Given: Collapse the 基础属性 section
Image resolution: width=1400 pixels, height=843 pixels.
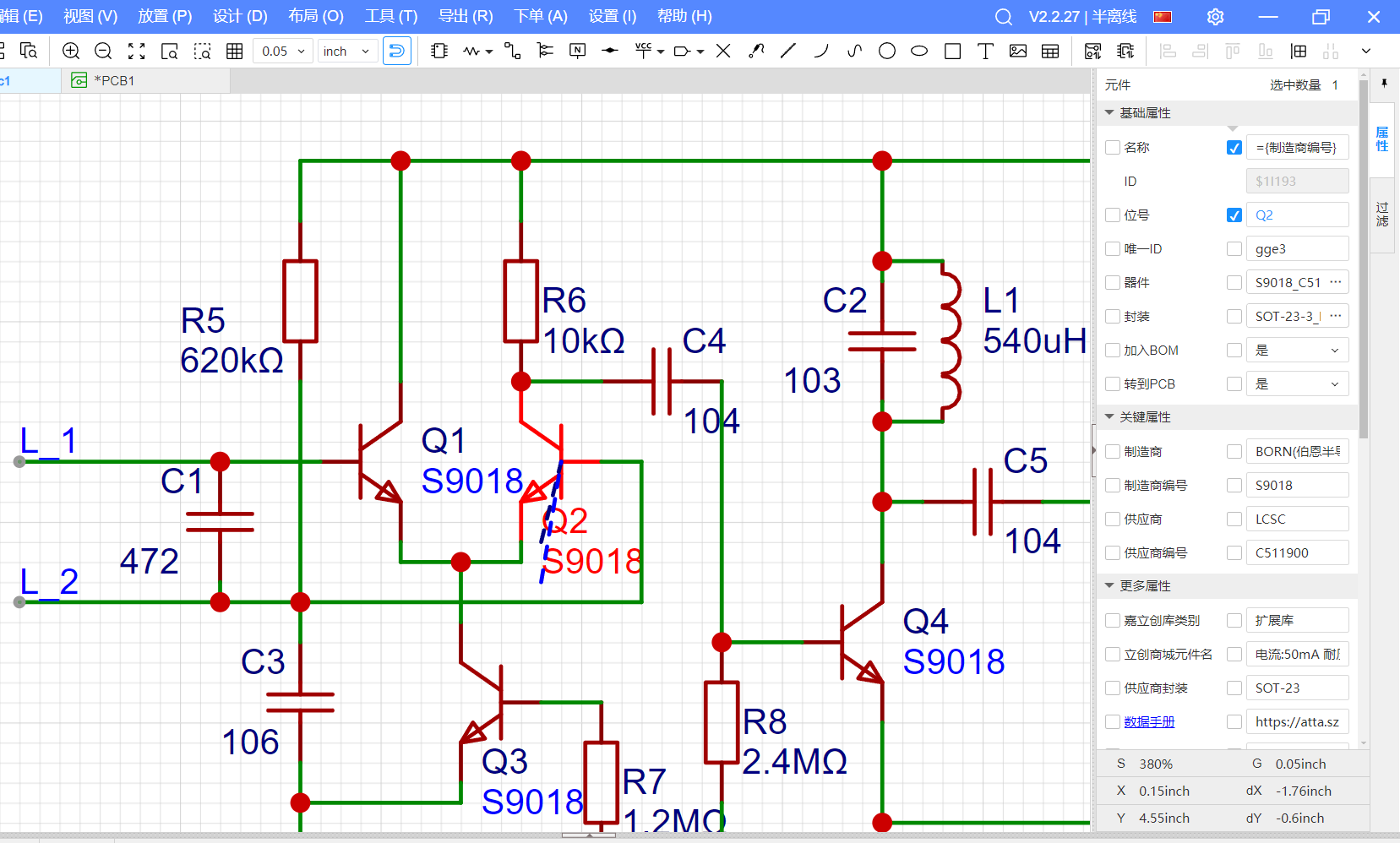Looking at the screenshot, I should (x=1109, y=113).
